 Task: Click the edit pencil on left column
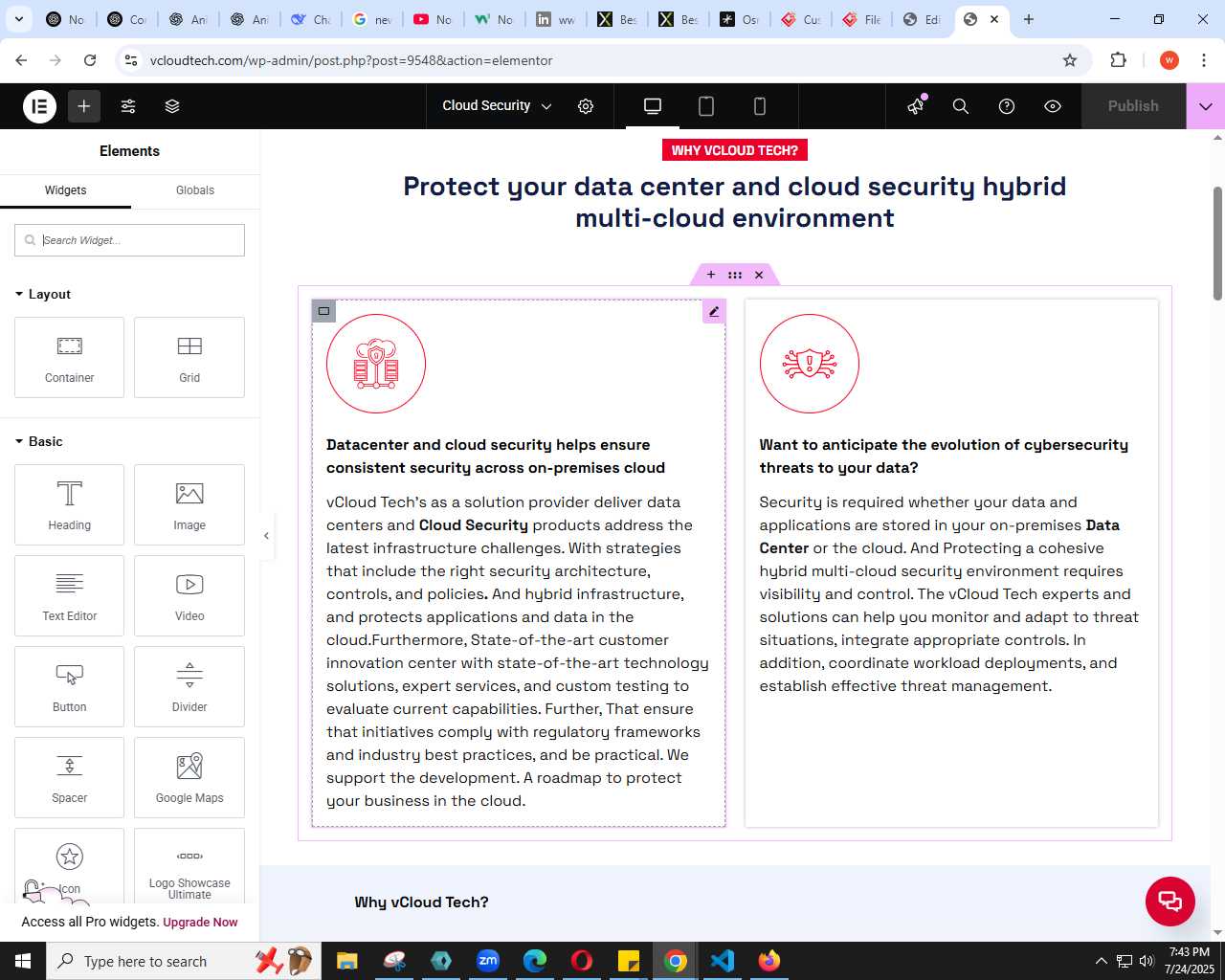(714, 311)
